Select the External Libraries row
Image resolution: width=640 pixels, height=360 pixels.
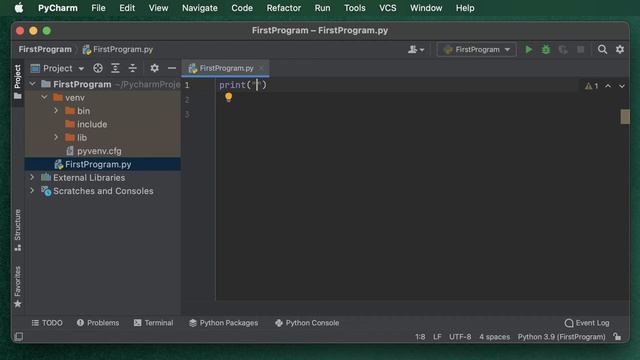point(102,178)
